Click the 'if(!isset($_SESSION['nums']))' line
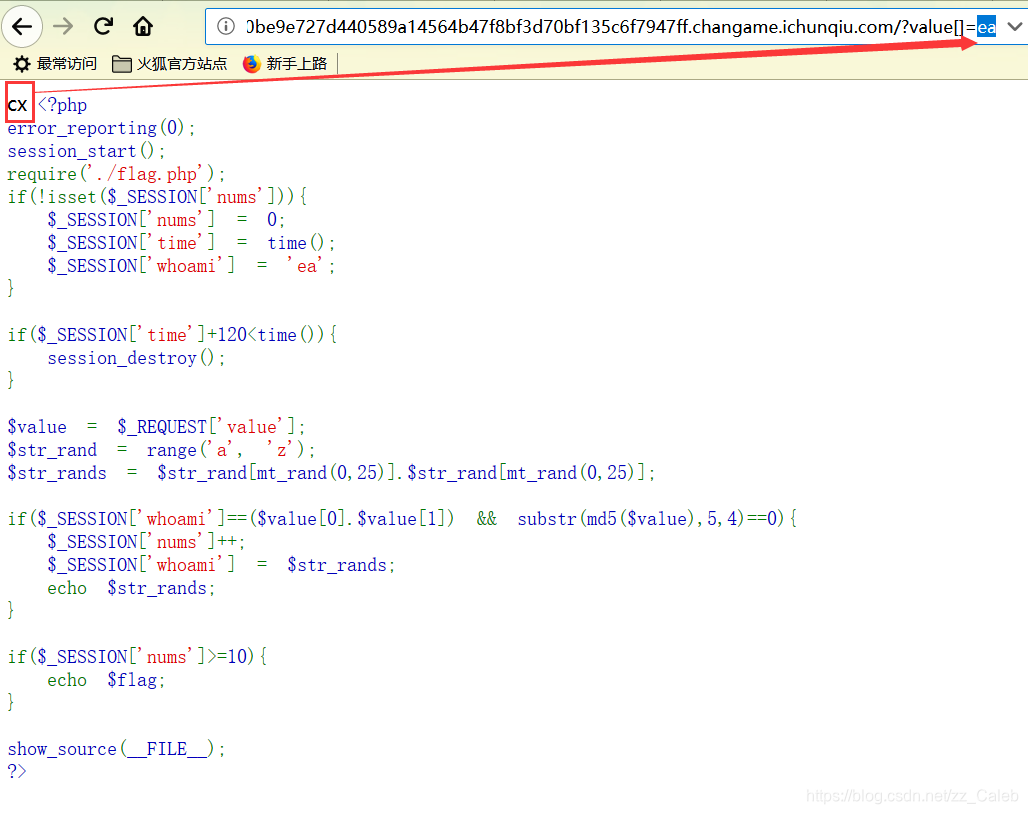 (x=157, y=197)
